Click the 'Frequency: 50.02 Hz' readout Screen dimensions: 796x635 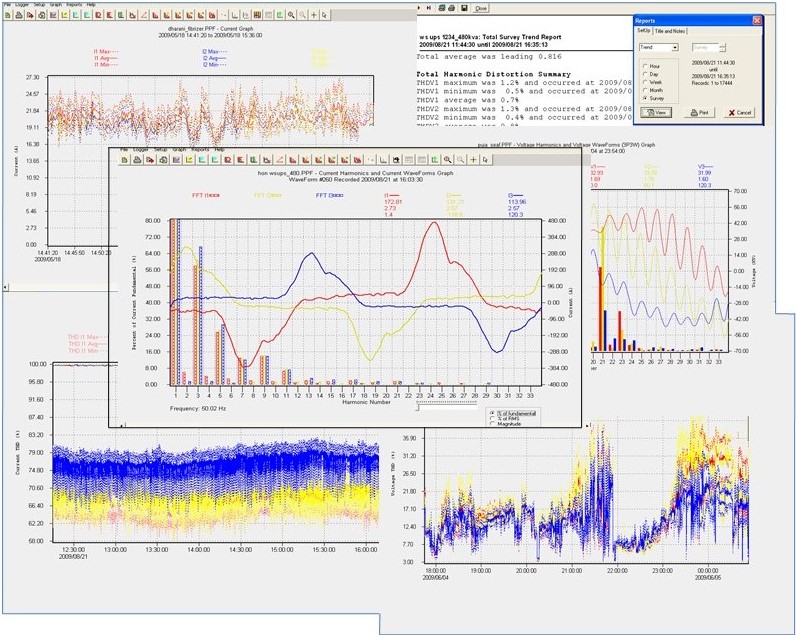coord(198,409)
